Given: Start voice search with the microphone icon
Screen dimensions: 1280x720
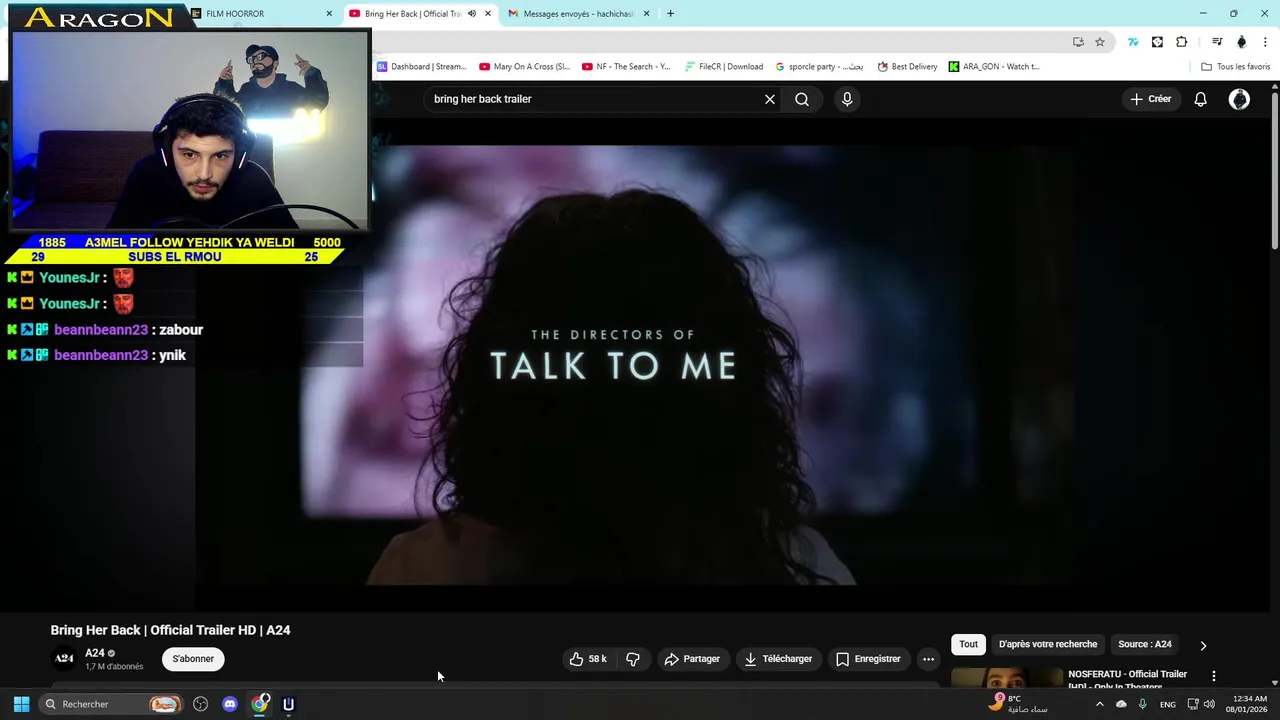Looking at the screenshot, I should click(847, 99).
